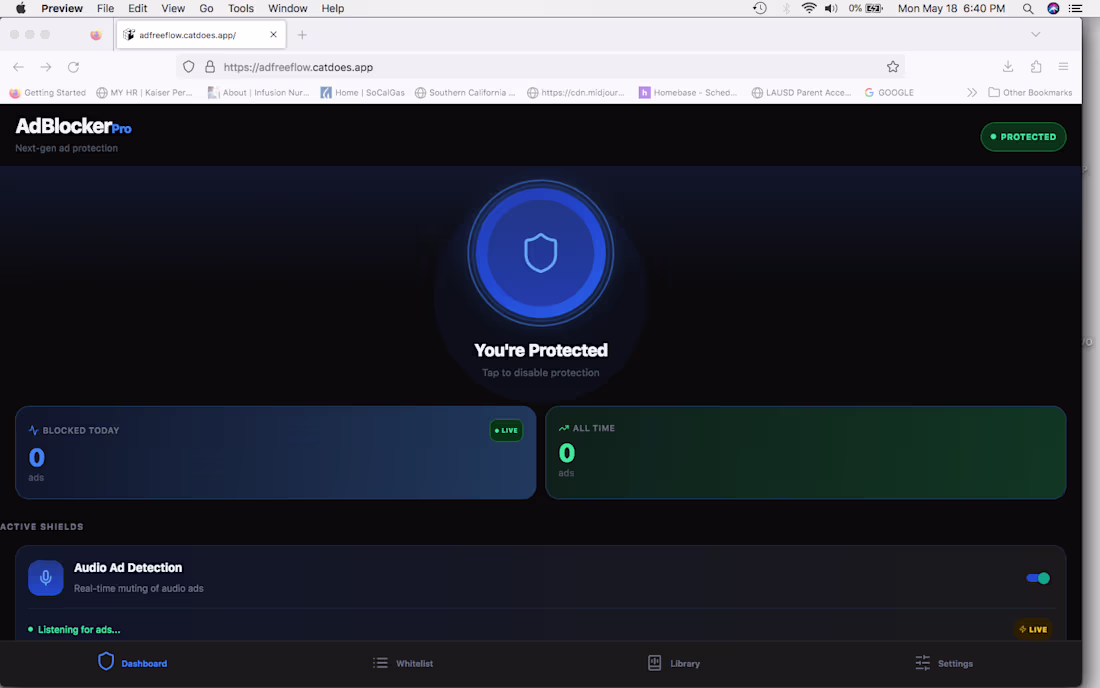
Task: Expand the list all tabs chevron
Action: pyautogui.click(x=1035, y=34)
